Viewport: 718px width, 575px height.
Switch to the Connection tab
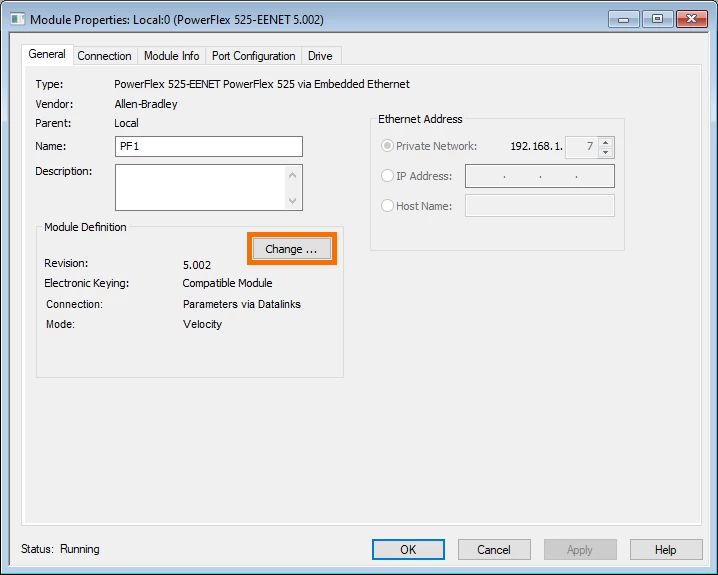[104, 56]
